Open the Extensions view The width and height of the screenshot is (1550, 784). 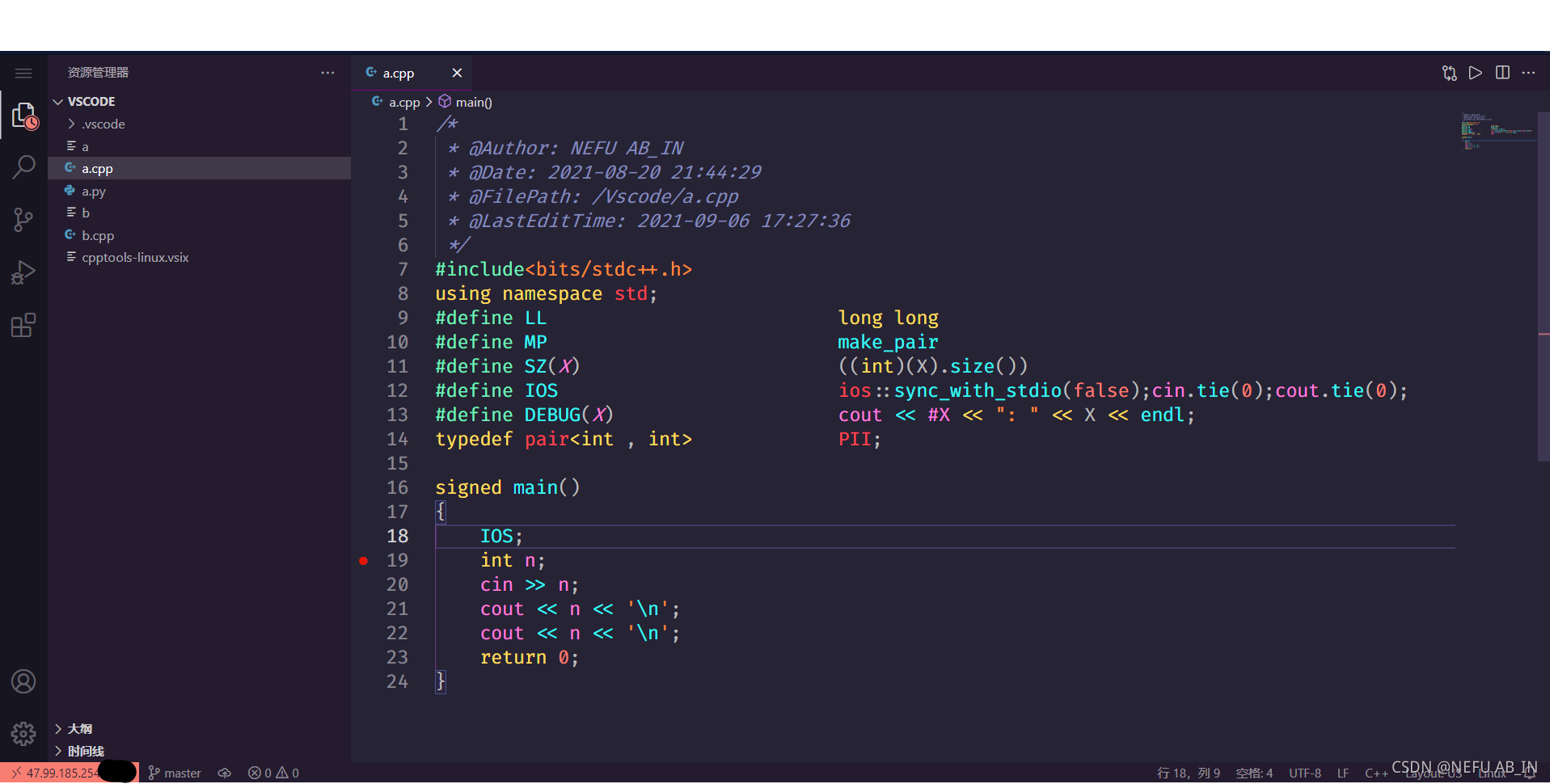[x=23, y=324]
